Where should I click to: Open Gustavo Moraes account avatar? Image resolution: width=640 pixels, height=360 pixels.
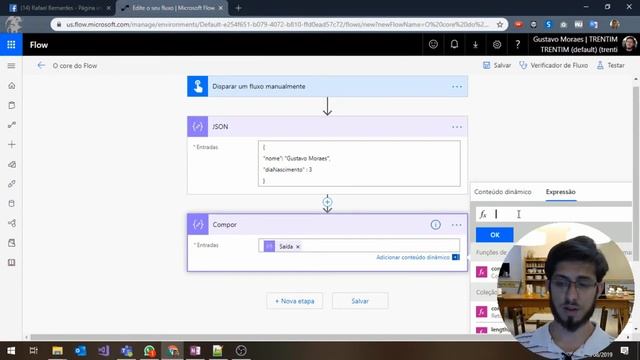tap(629, 44)
